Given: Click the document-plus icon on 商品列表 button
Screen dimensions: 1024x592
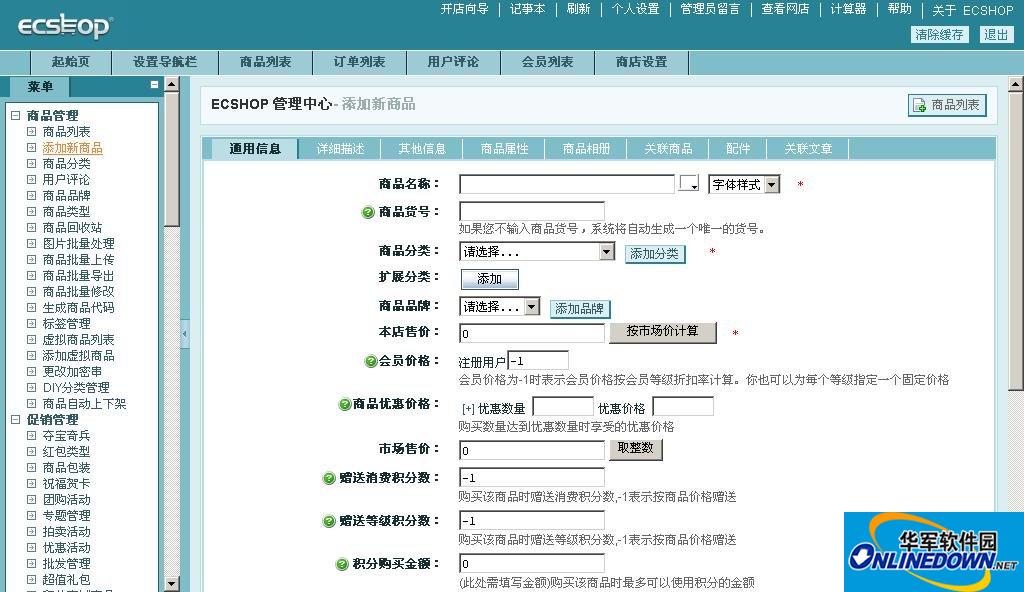Looking at the screenshot, I should pyautogui.click(x=917, y=104).
